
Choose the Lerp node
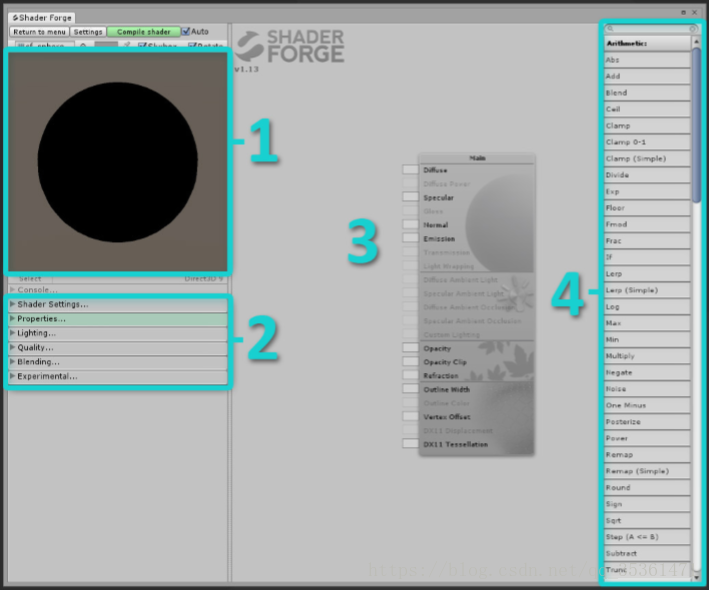[x=648, y=274]
